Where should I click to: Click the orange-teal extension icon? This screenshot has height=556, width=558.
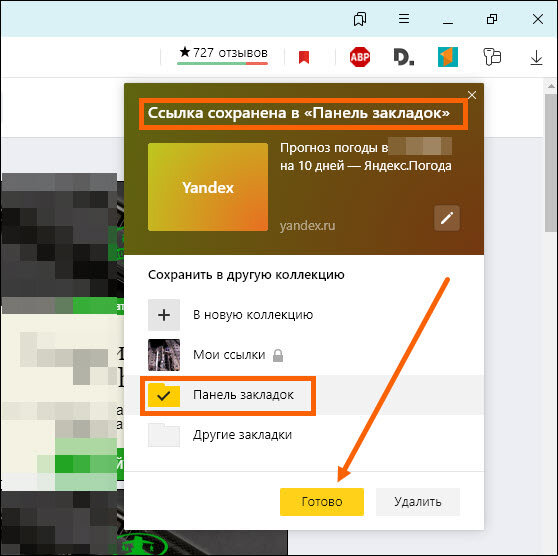tap(448, 57)
